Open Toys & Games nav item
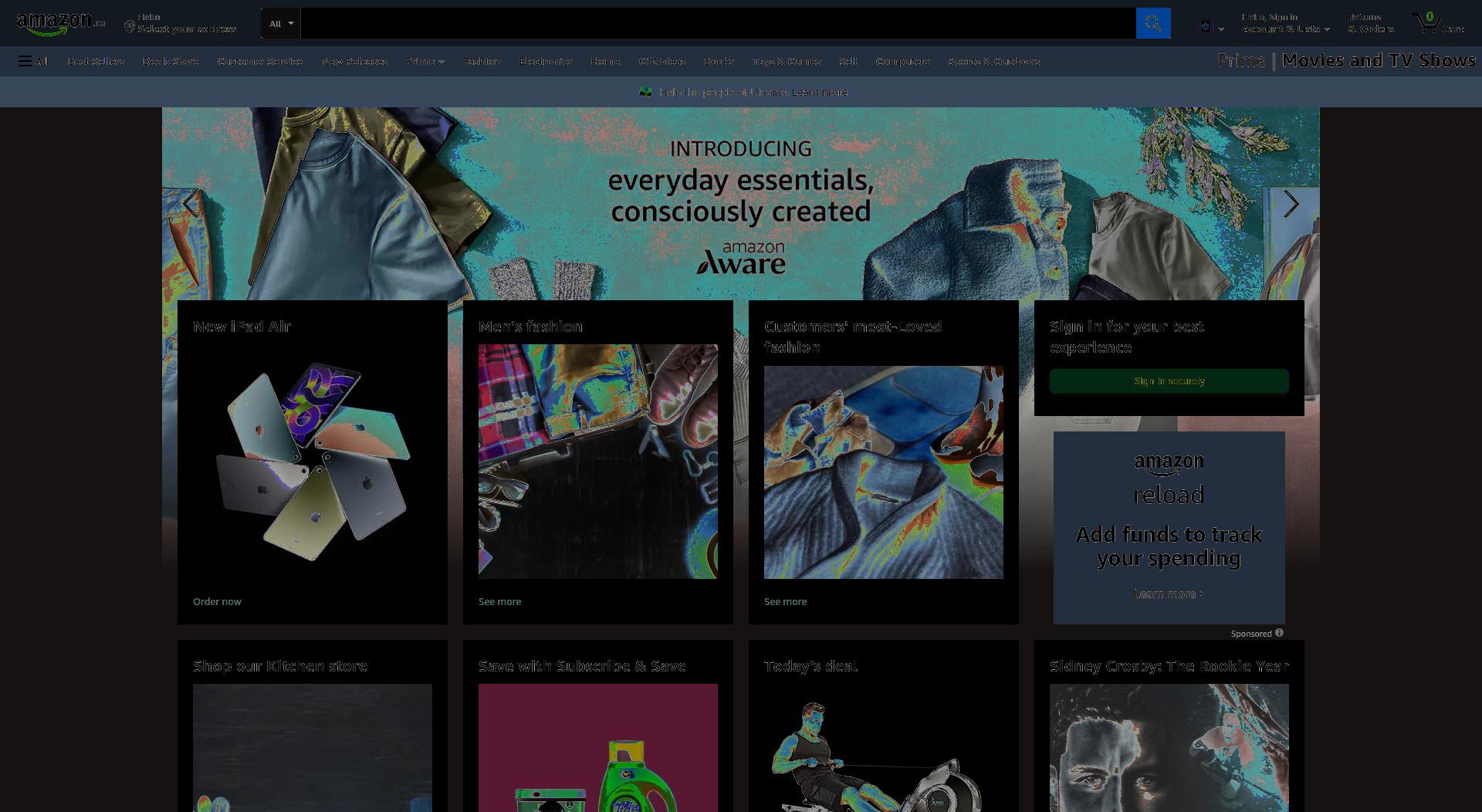 787,61
